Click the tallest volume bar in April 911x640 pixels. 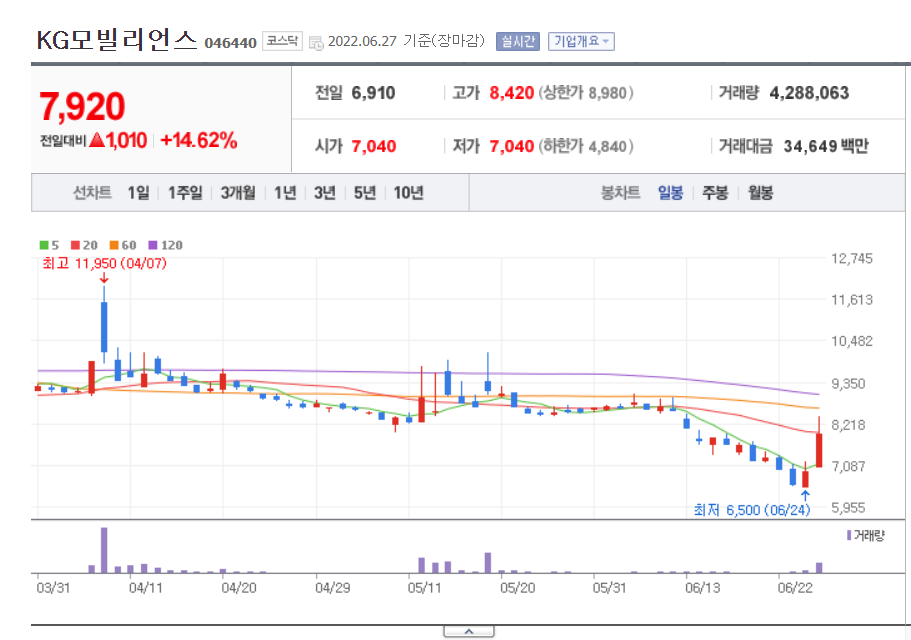pos(104,550)
